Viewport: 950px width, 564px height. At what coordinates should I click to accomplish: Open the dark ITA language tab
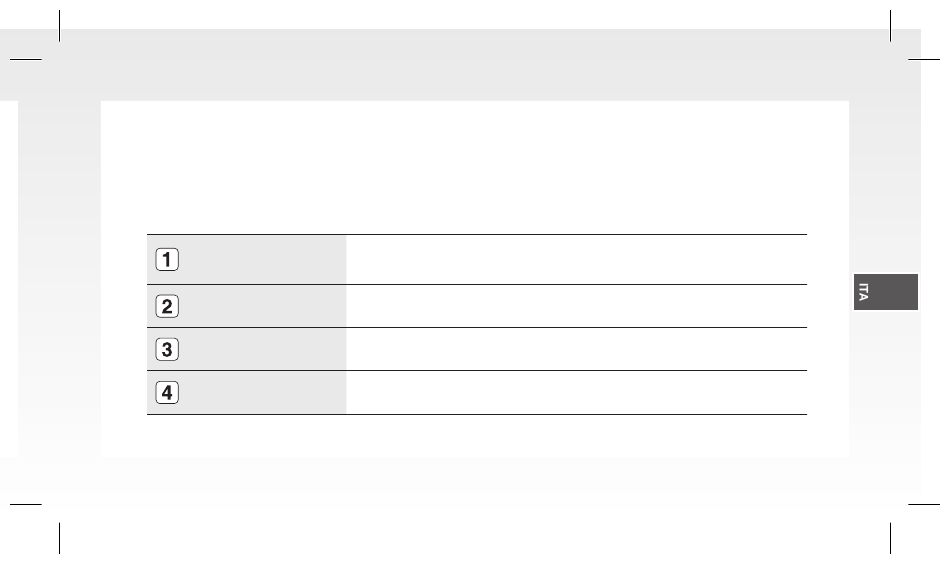point(886,292)
